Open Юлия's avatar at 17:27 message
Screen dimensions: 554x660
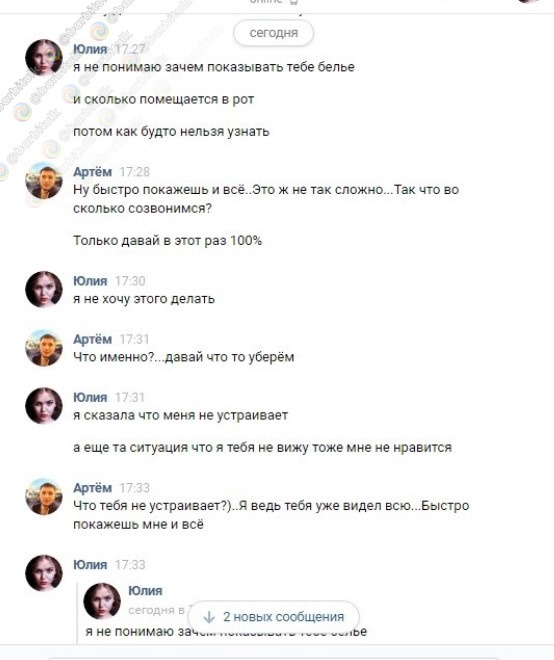tap(44, 58)
